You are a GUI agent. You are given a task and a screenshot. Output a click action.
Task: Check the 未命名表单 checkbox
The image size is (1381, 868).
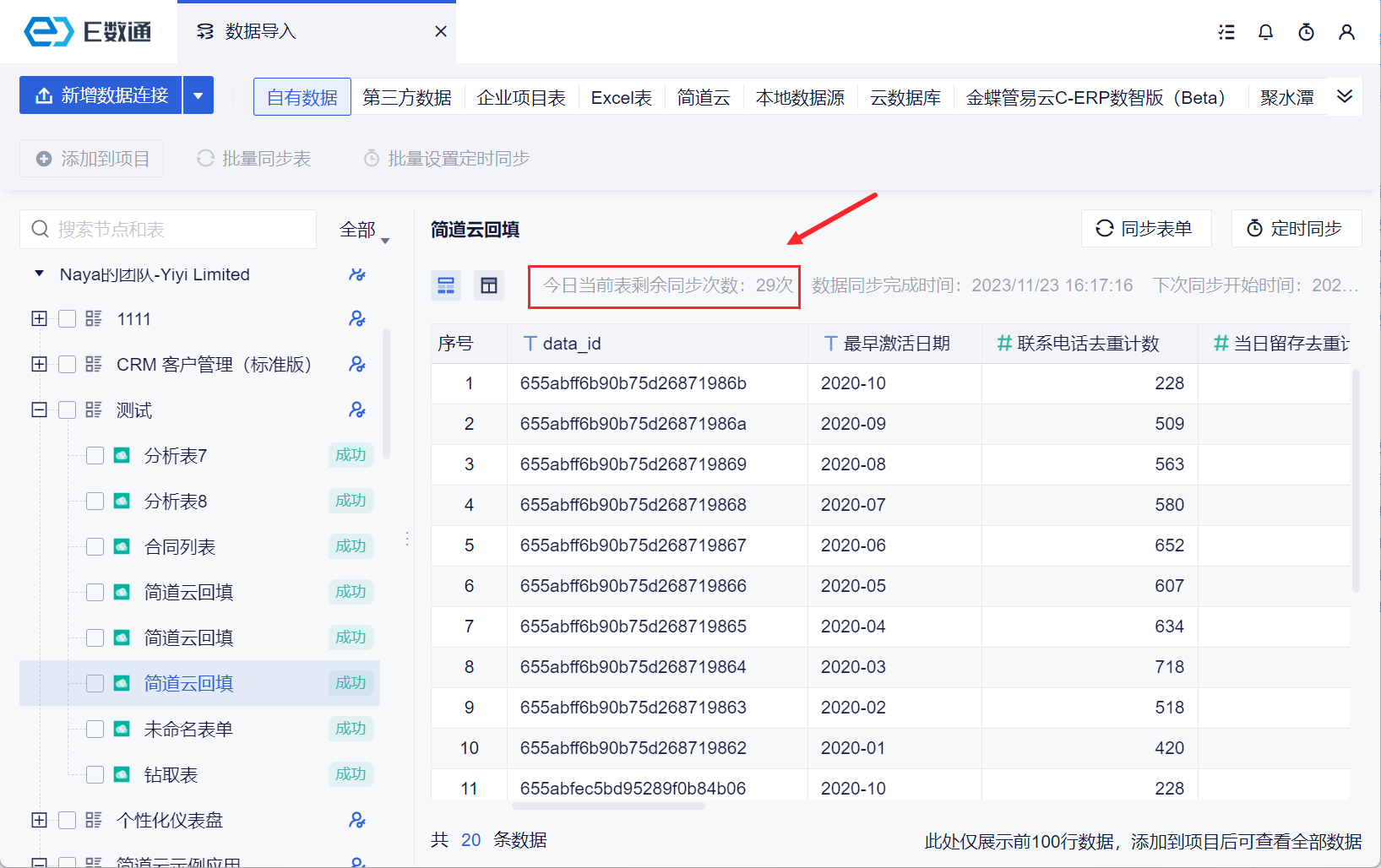[95, 730]
